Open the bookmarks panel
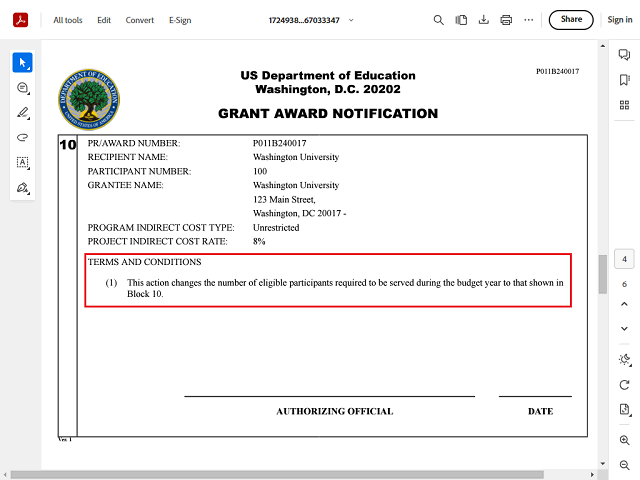640x480 pixels. click(x=624, y=80)
